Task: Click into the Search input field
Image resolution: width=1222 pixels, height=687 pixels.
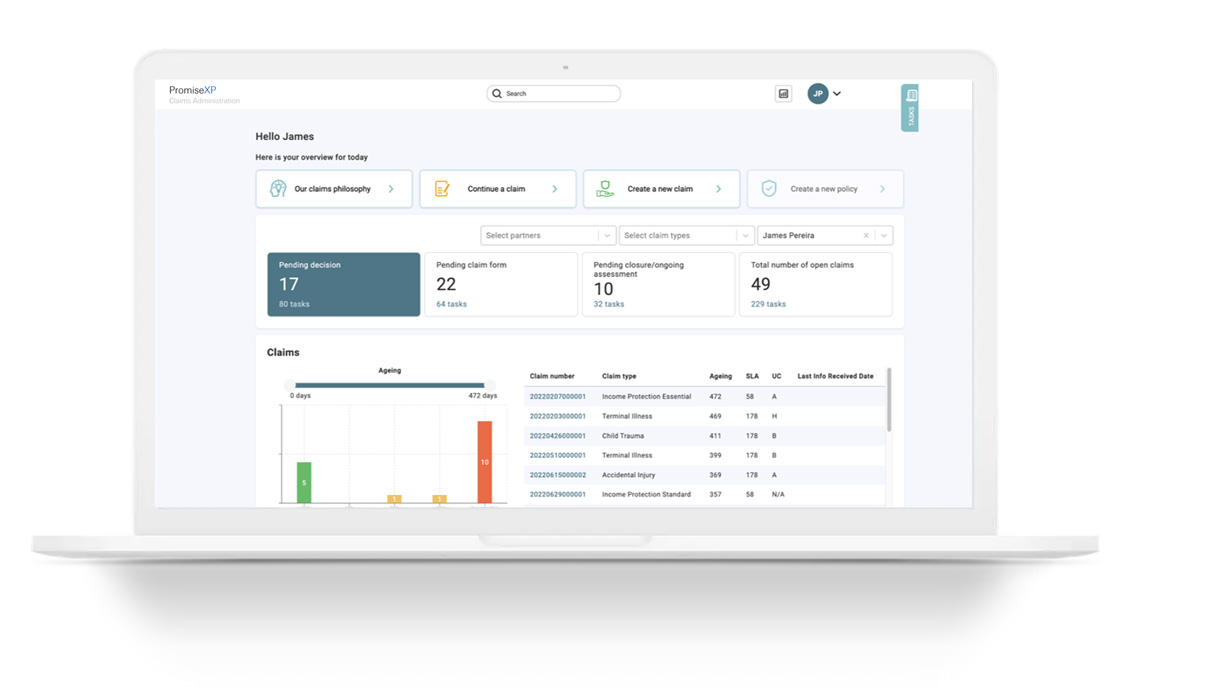Action: click(554, 94)
